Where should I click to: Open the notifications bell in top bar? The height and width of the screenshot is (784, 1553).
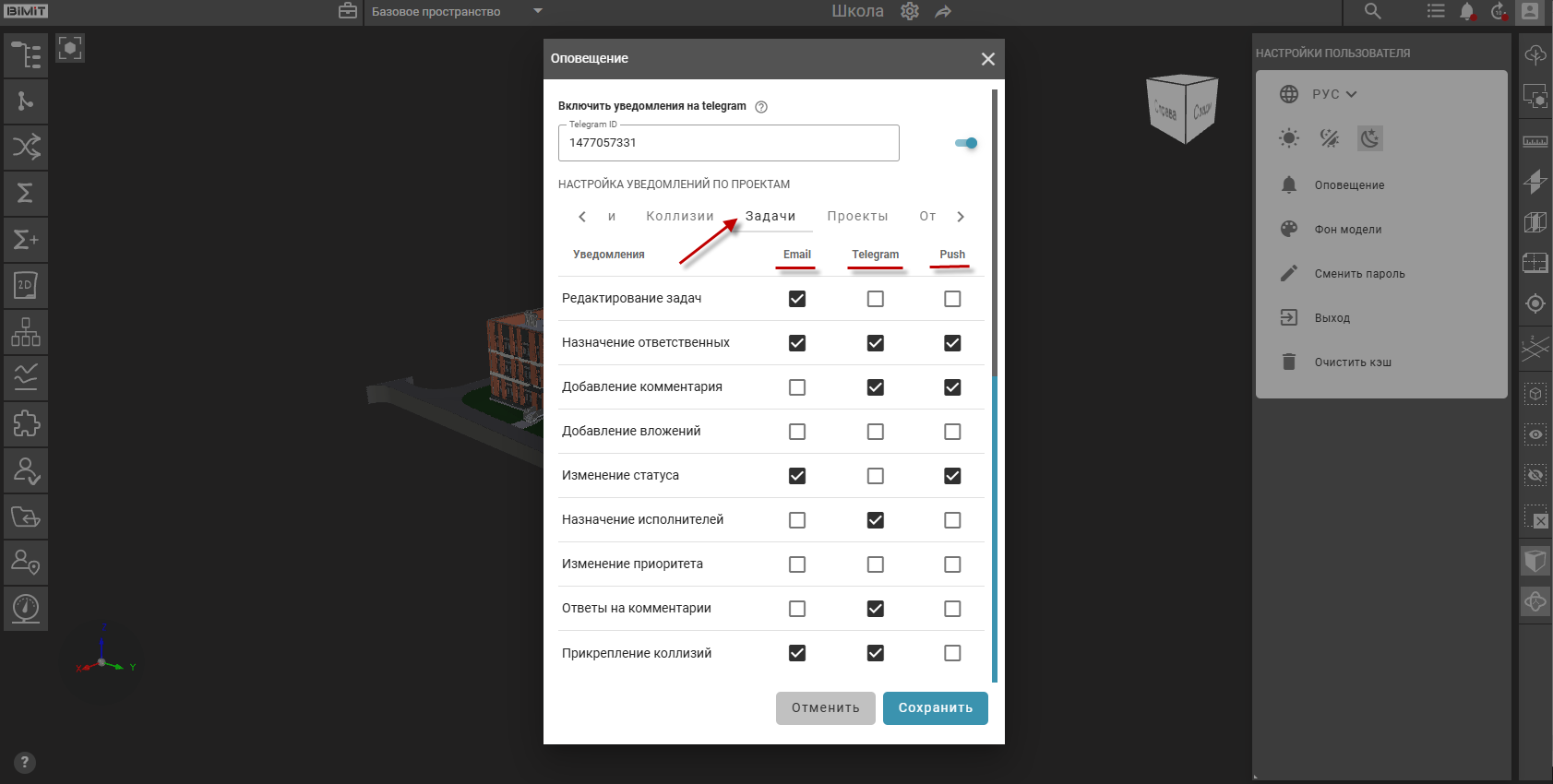tap(1467, 11)
